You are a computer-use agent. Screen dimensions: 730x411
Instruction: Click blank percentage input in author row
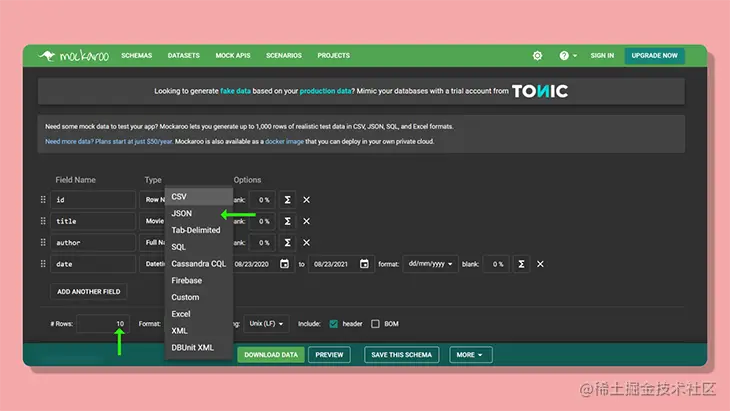tap(263, 243)
